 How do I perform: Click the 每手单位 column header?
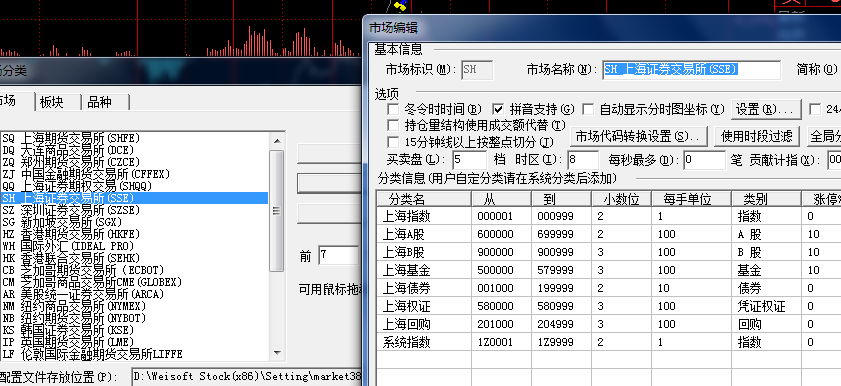tap(691, 199)
